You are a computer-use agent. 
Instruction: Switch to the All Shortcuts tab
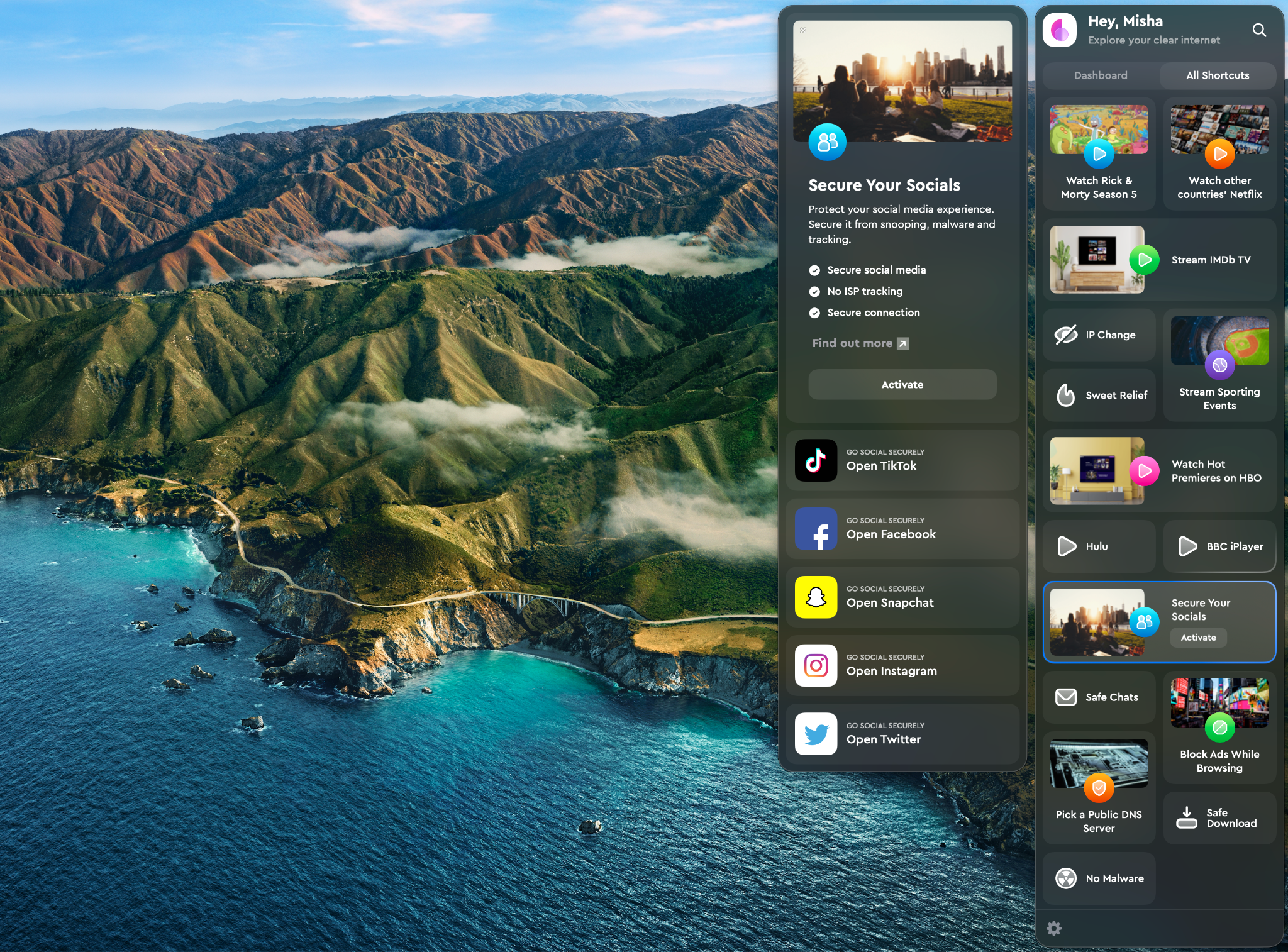coord(1216,76)
